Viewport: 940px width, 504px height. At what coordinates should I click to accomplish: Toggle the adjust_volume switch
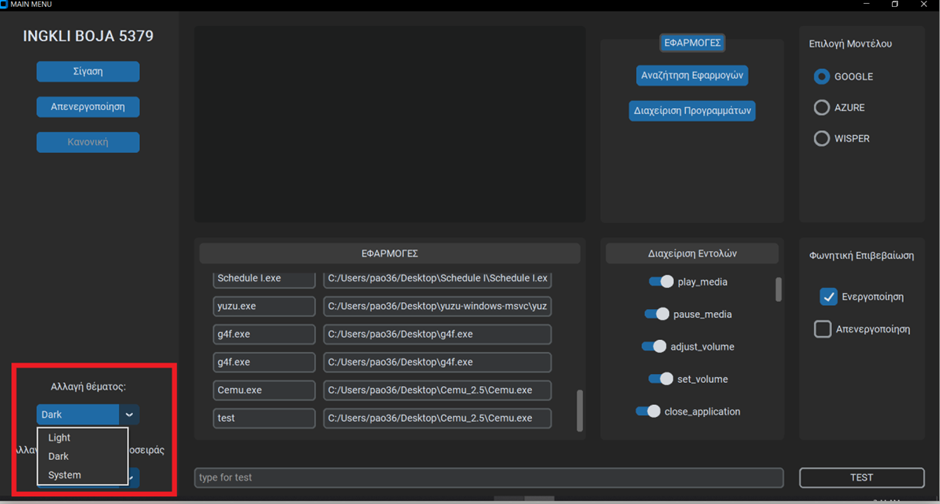(x=654, y=346)
